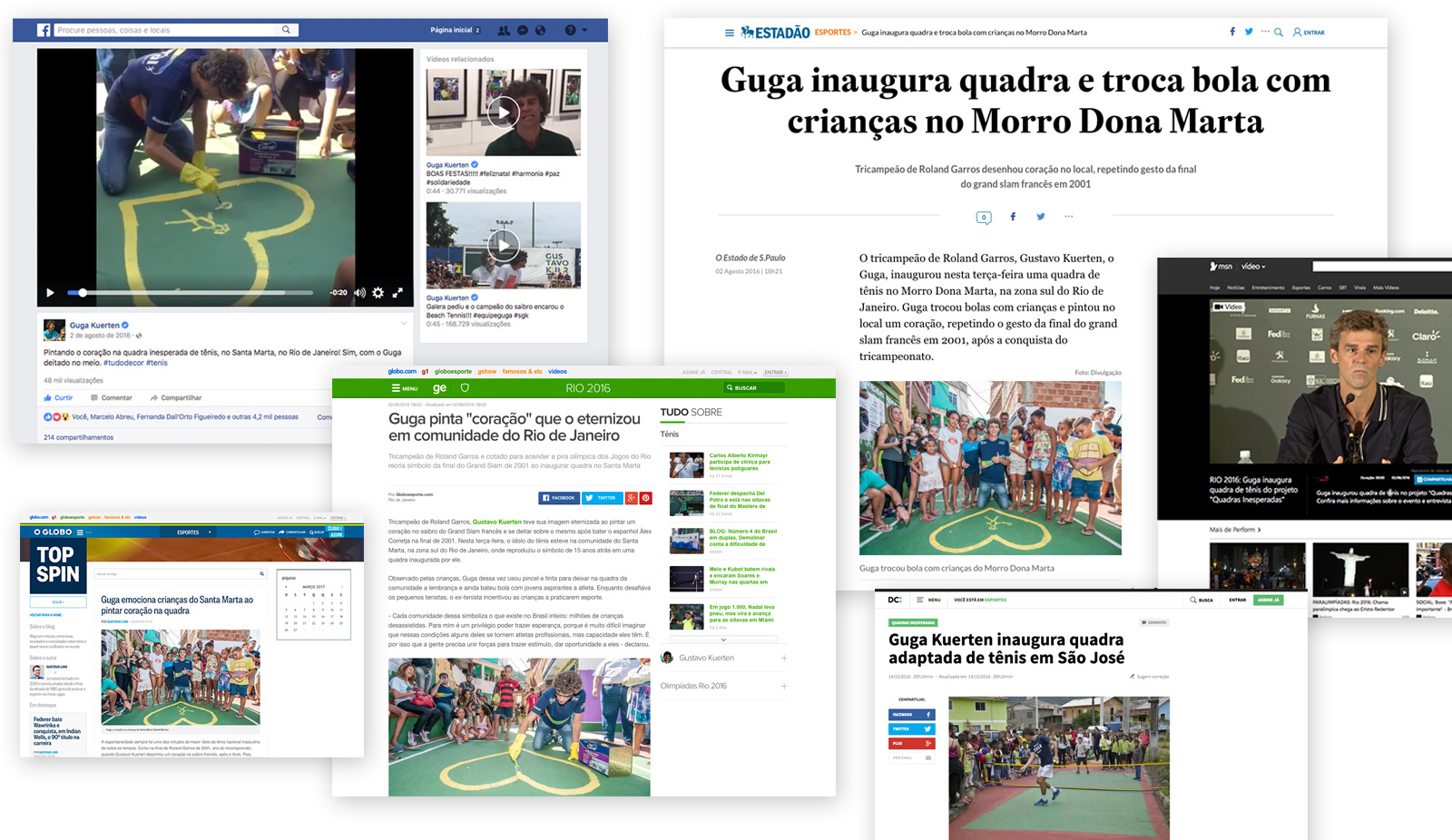Viewport: 1452px width, 840px height.
Task: Click the green ASSINE JÁ button on DC
Action: [x=1268, y=600]
